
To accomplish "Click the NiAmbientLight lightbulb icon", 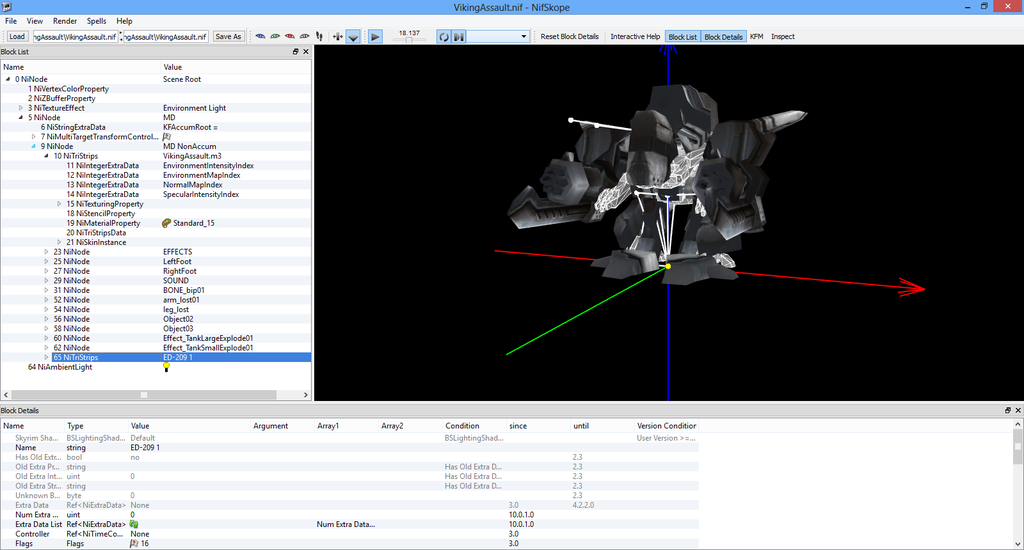I will pos(167,367).
